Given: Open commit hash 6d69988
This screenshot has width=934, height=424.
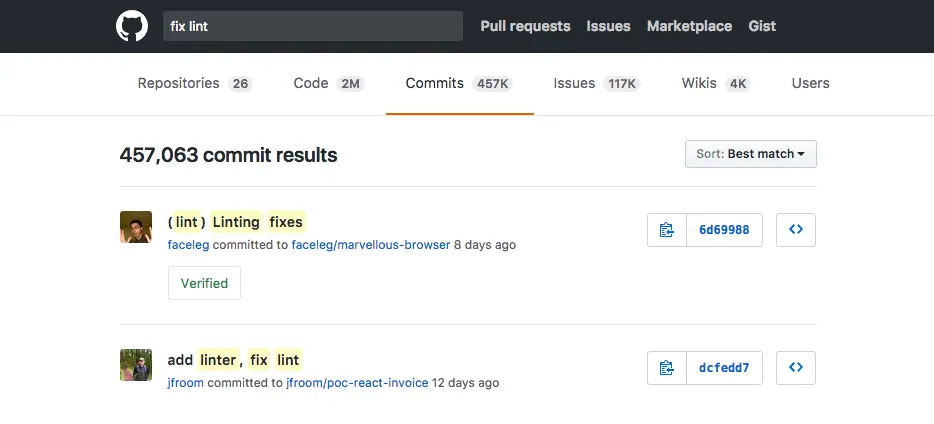Looking at the screenshot, I should [x=724, y=230].
